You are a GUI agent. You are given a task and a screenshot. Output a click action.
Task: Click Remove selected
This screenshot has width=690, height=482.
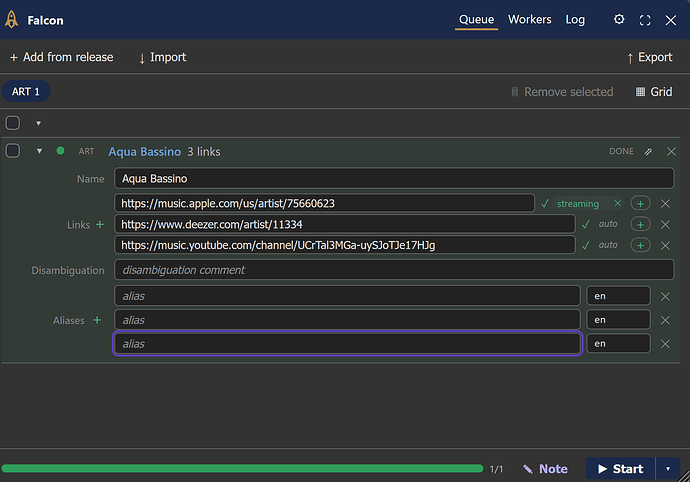click(562, 92)
